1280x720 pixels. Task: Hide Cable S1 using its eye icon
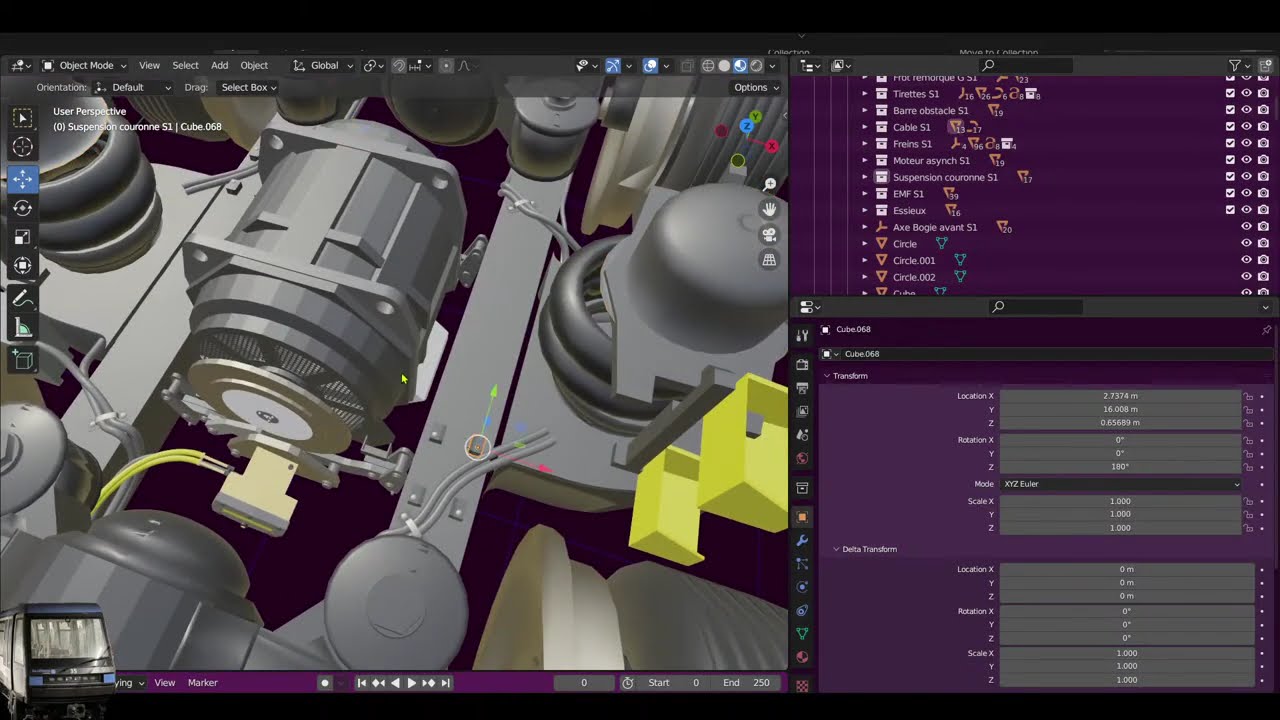[x=1247, y=127]
